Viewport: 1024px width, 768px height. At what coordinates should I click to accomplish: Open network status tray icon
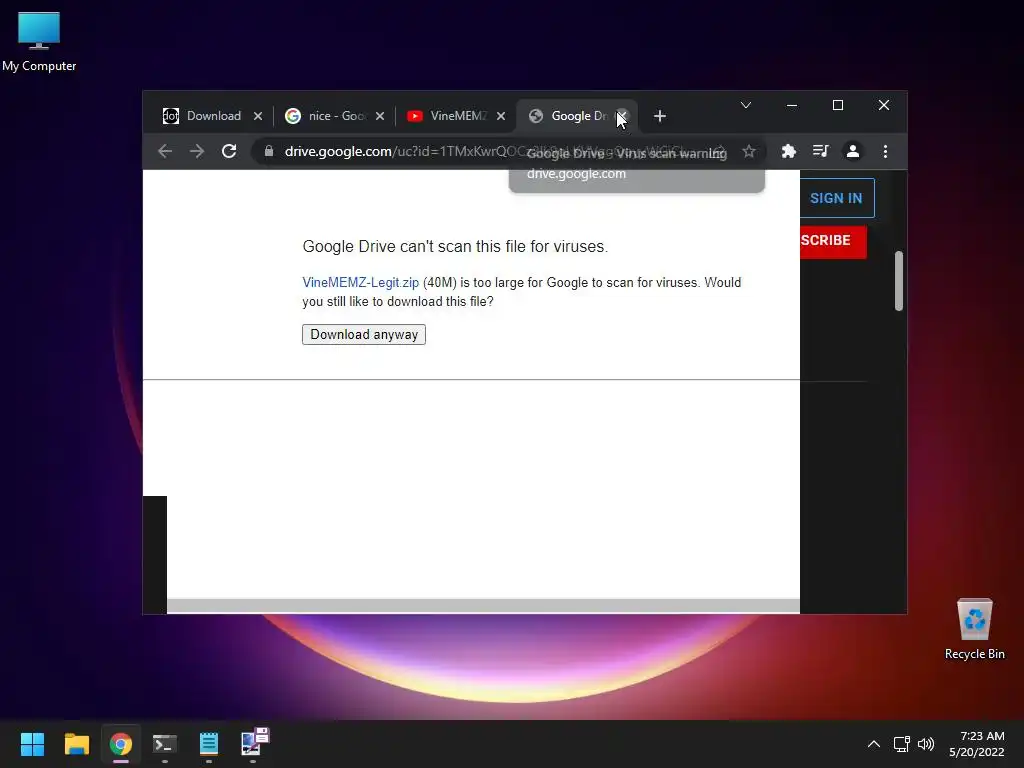coord(902,744)
